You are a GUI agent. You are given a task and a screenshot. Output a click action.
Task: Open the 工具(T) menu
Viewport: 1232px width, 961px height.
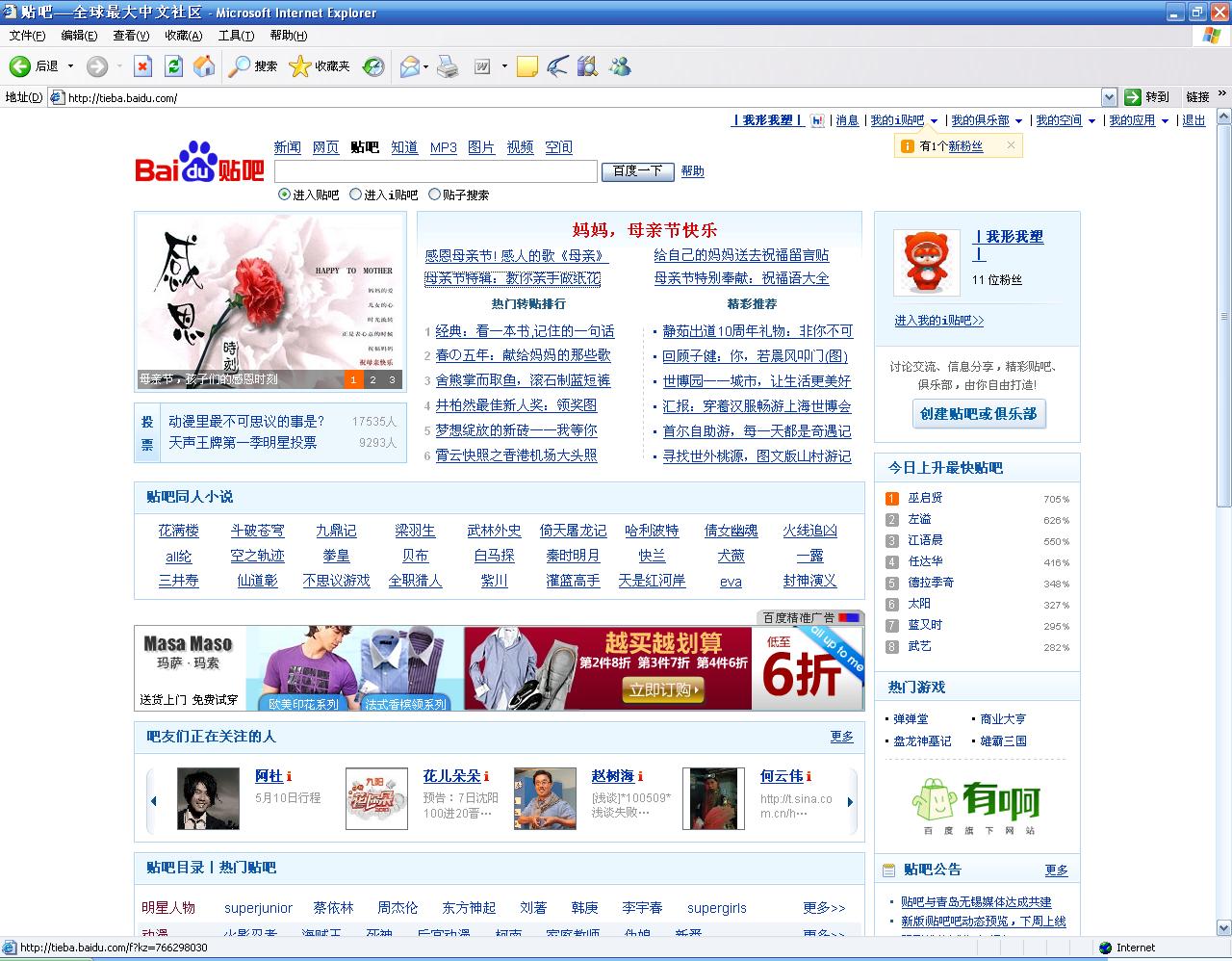click(x=236, y=36)
